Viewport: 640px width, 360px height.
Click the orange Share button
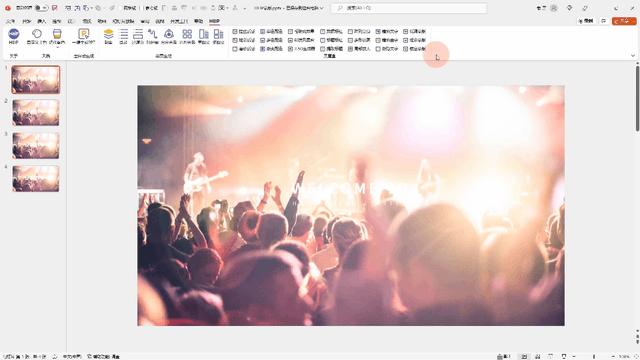[x=624, y=21]
